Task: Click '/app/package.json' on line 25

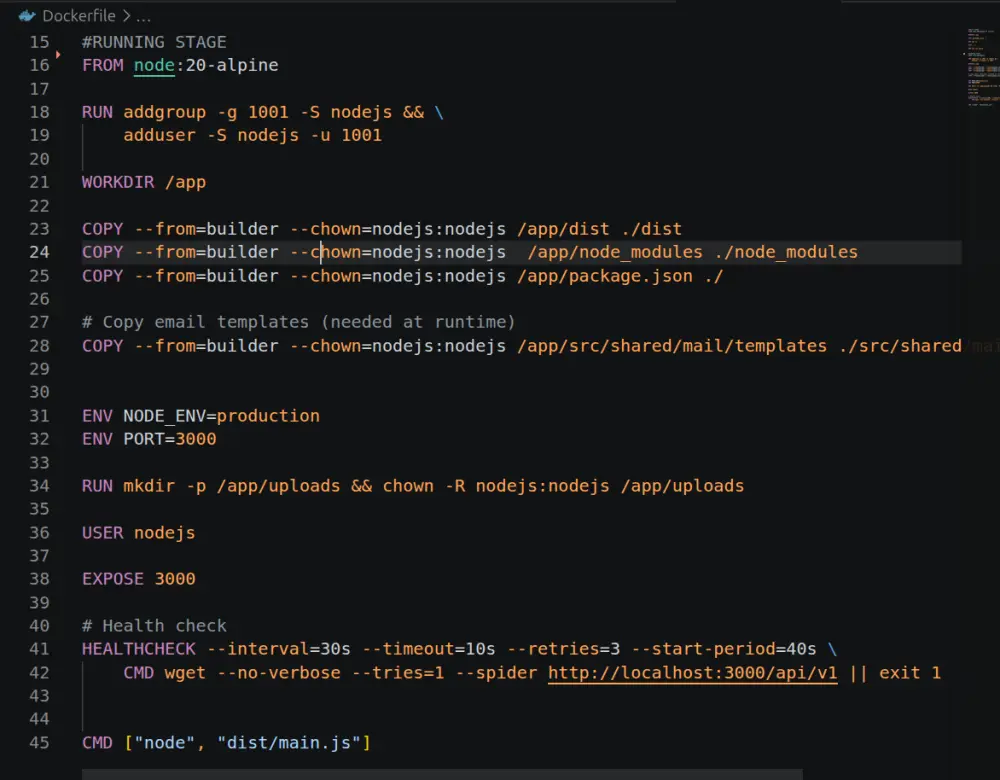Action: [605, 276]
